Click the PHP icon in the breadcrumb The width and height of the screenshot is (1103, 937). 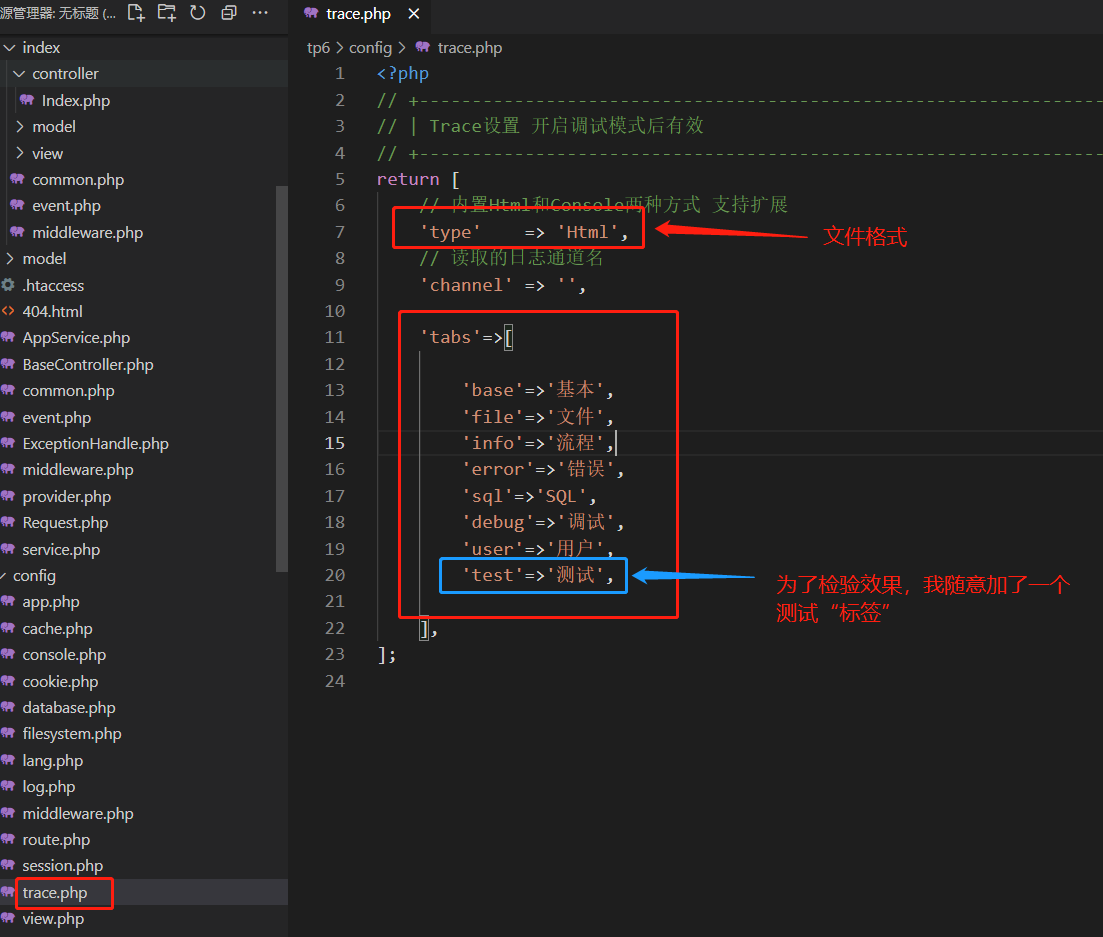[x=422, y=47]
